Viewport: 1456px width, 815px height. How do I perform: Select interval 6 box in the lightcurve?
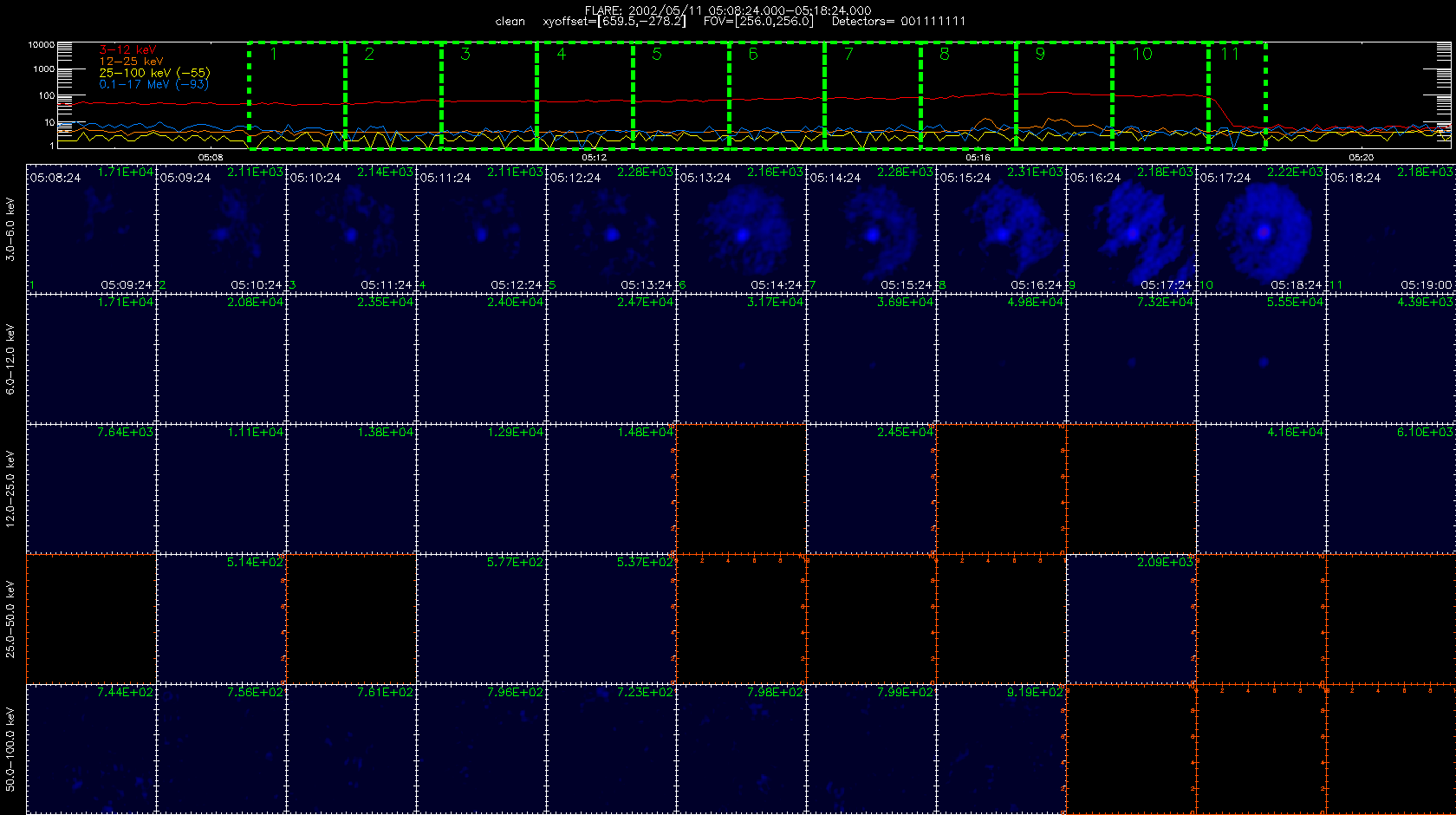(x=777, y=95)
